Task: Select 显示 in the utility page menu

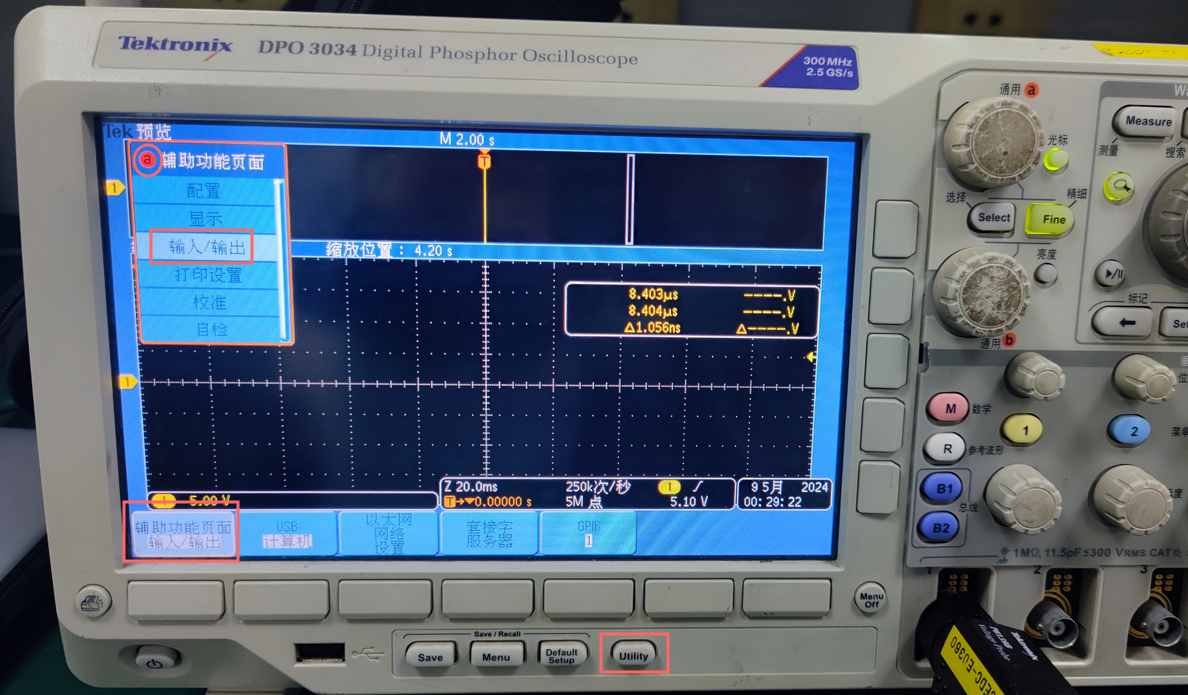Action: [x=205, y=219]
